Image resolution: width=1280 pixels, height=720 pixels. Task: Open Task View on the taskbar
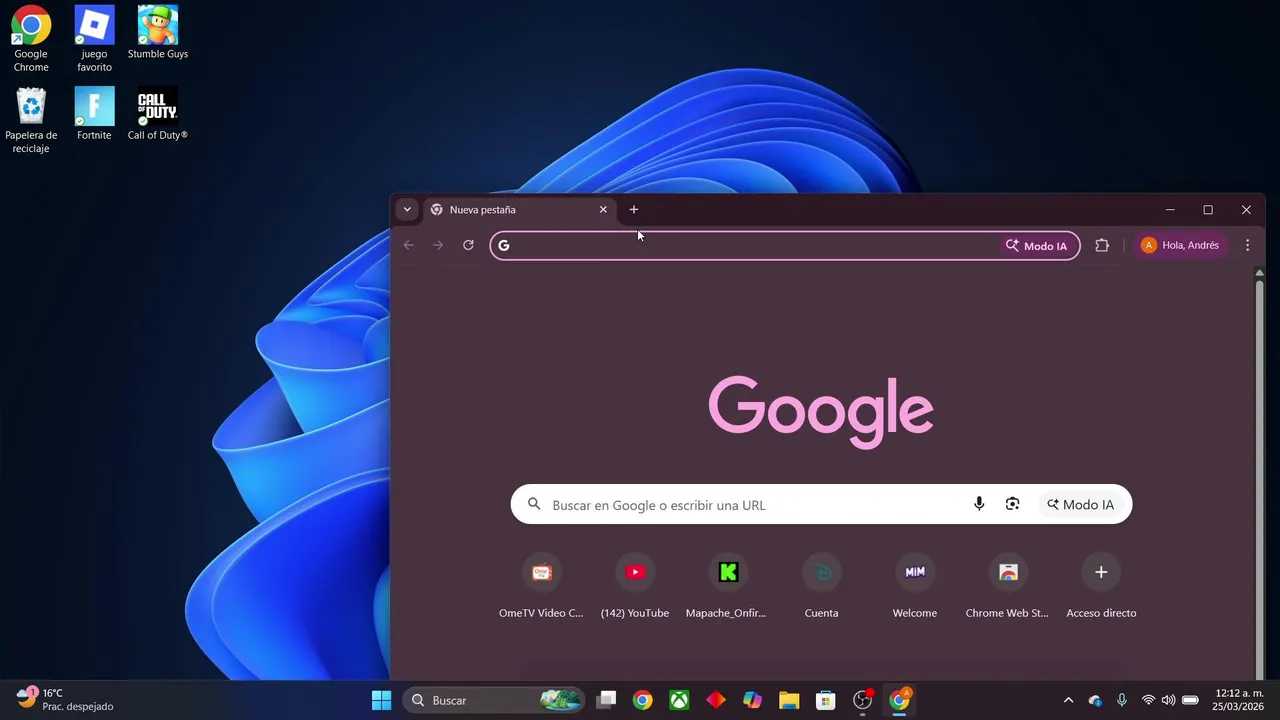pyautogui.click(x=606, y=700)
